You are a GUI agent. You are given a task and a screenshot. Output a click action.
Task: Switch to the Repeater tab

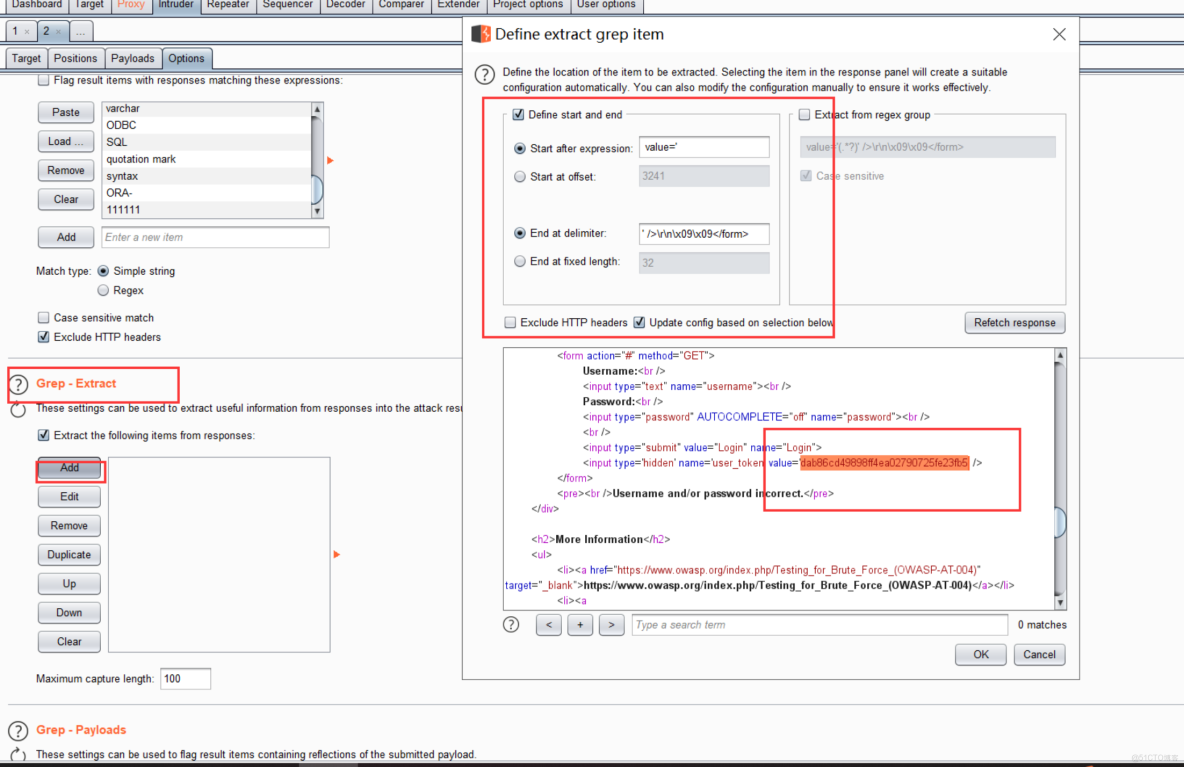[x=228, y=7]
